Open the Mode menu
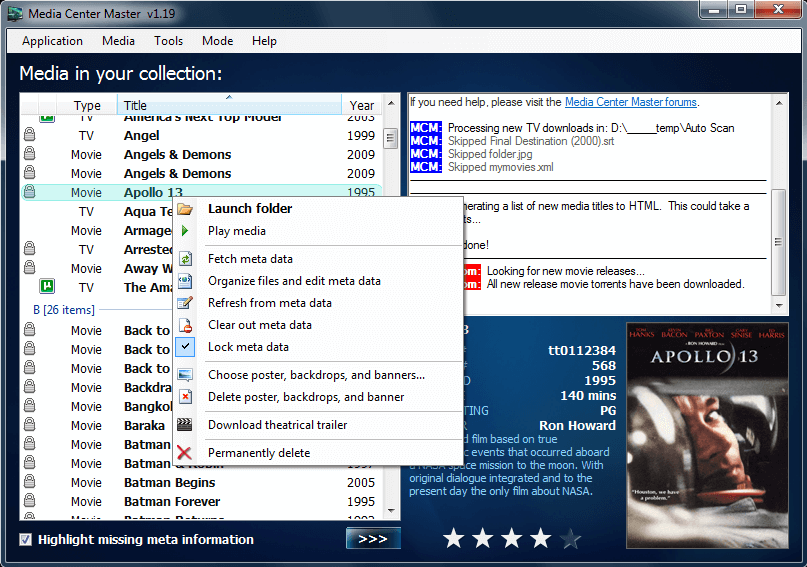Viewport: 807px width, 567px height. 217,41
